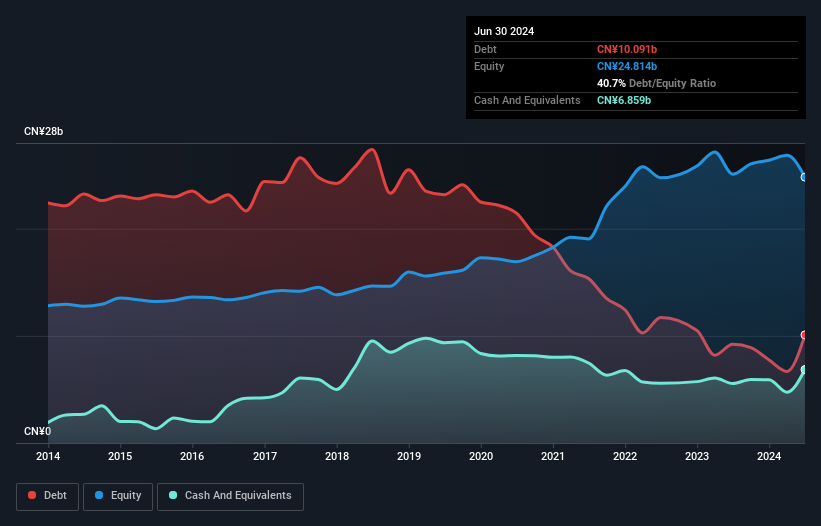
Task: Click the CN¥0 y-axis label
Action: (37, 431)
